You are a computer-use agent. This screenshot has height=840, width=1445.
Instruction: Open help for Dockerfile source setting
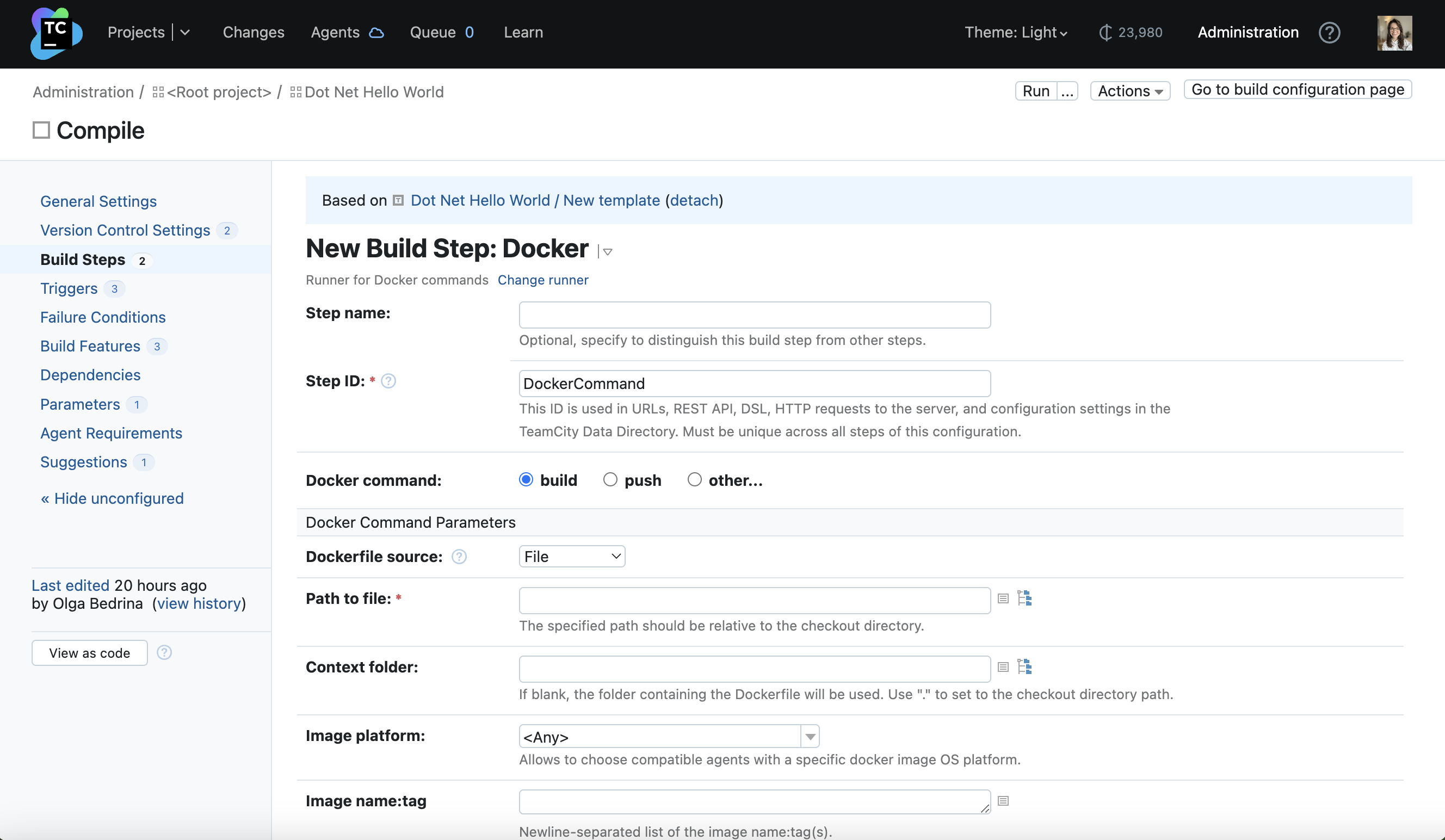(x=459, y=556)
